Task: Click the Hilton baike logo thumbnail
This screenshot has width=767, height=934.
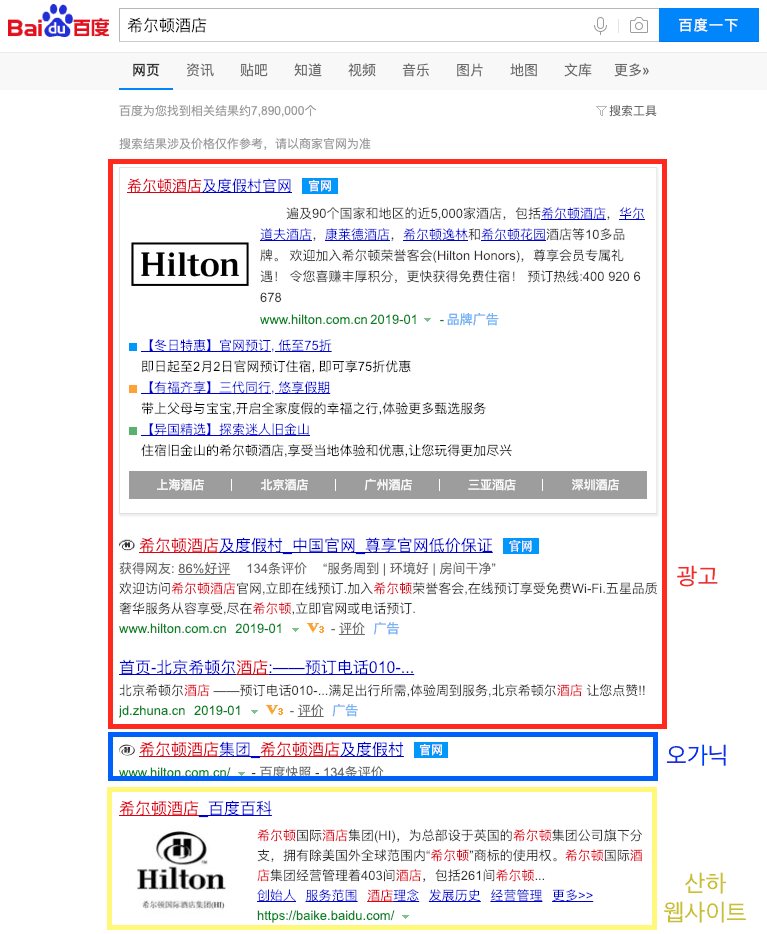Action: pyautogui.click(x=182, y=871)
